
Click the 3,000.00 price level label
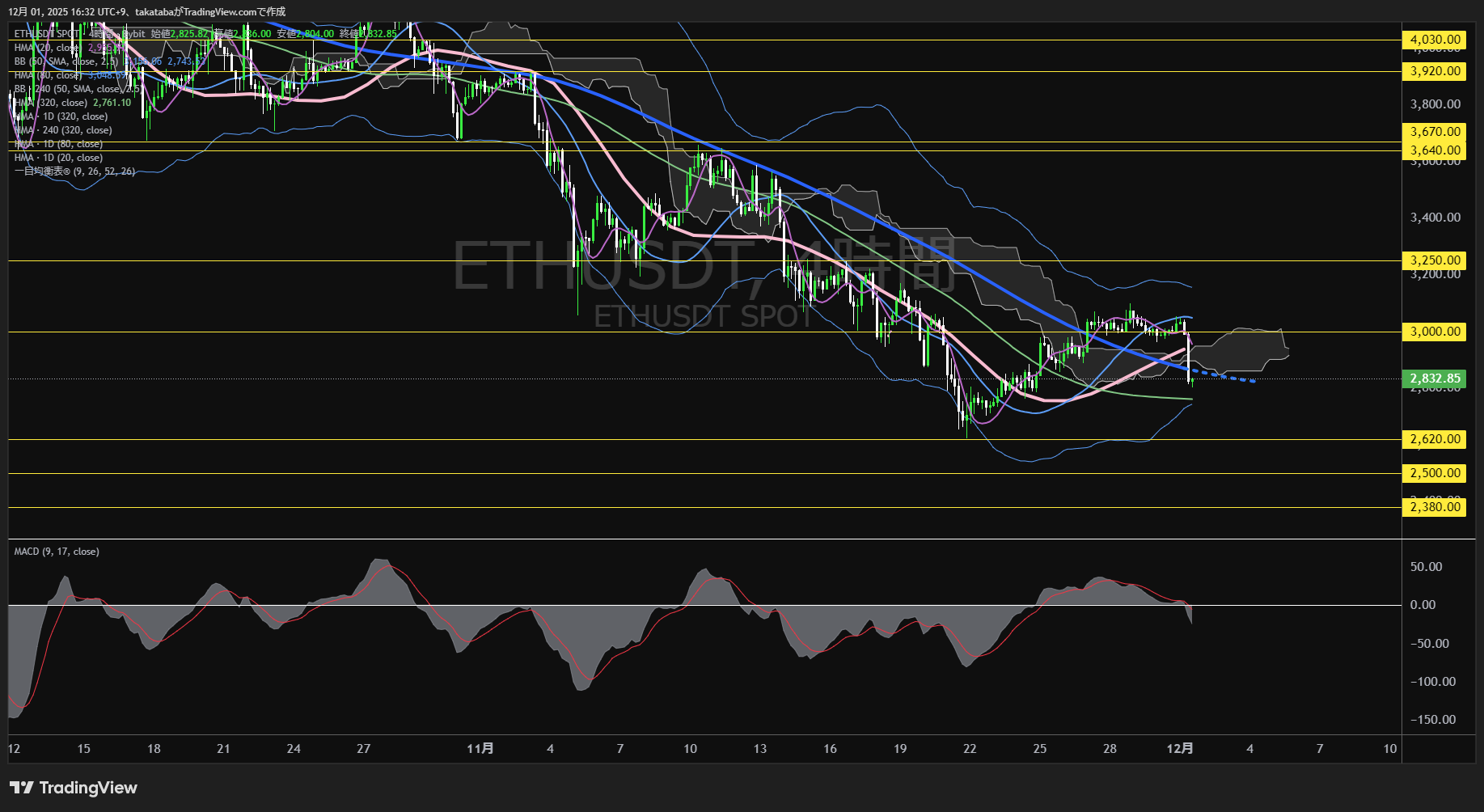tap(1434, 332)
